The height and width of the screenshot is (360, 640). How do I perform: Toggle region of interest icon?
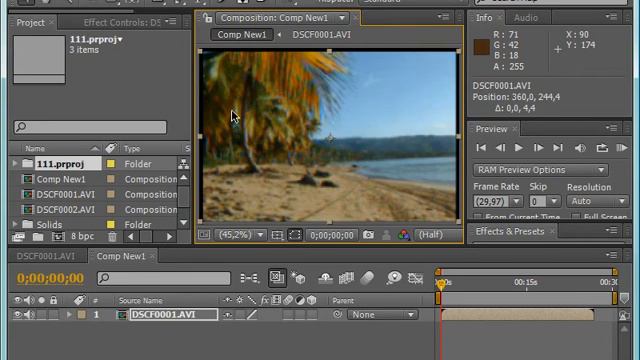[295, 235]
